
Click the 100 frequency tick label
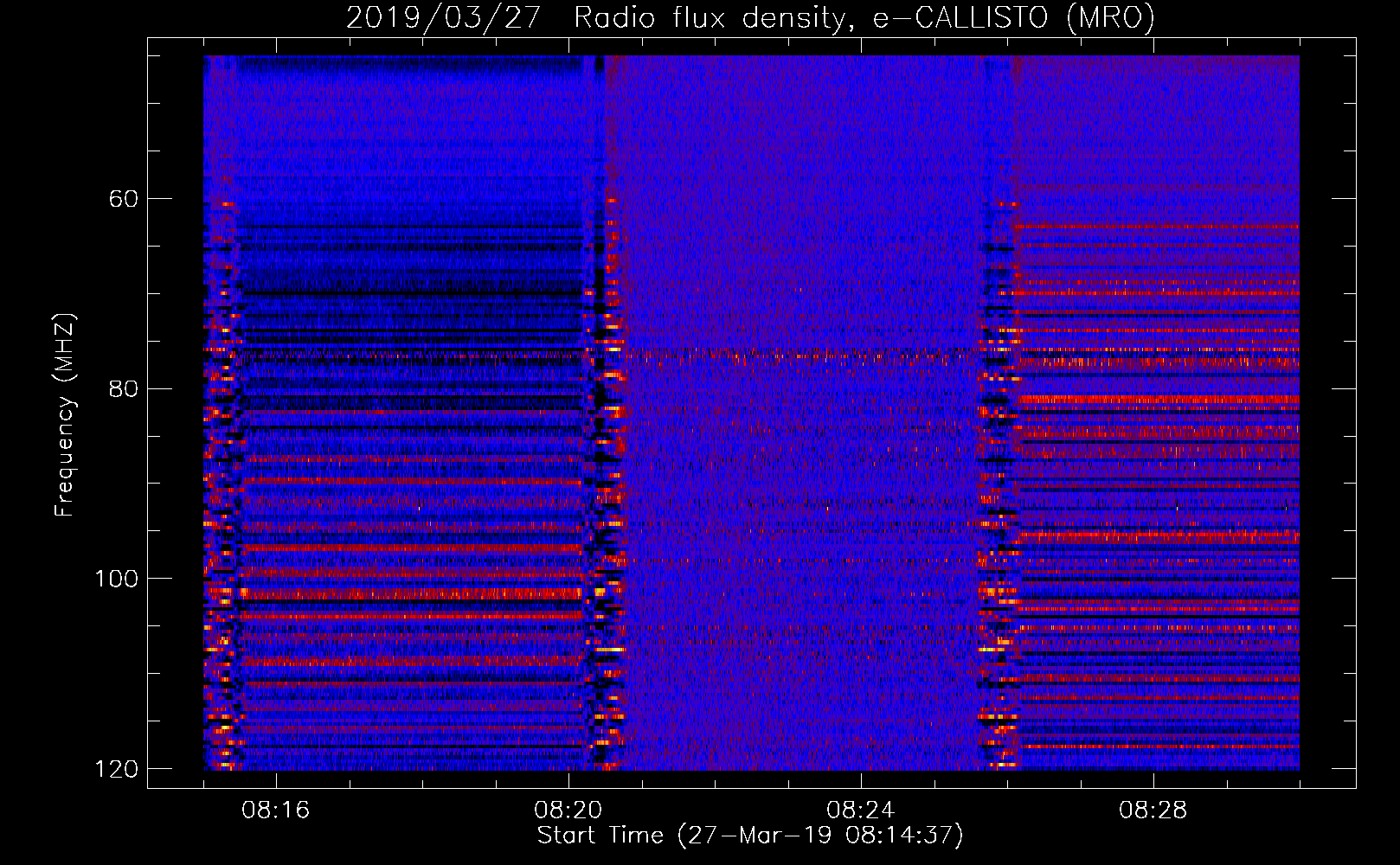point(117,579)
